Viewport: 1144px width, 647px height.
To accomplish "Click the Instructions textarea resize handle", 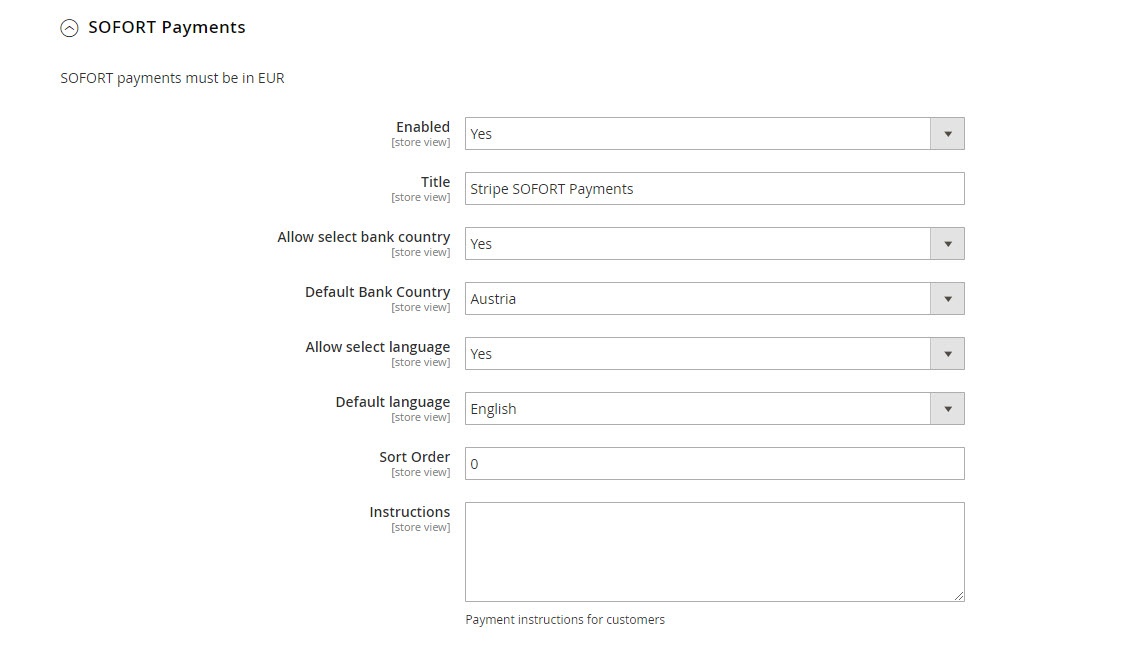I will [959, 595].
